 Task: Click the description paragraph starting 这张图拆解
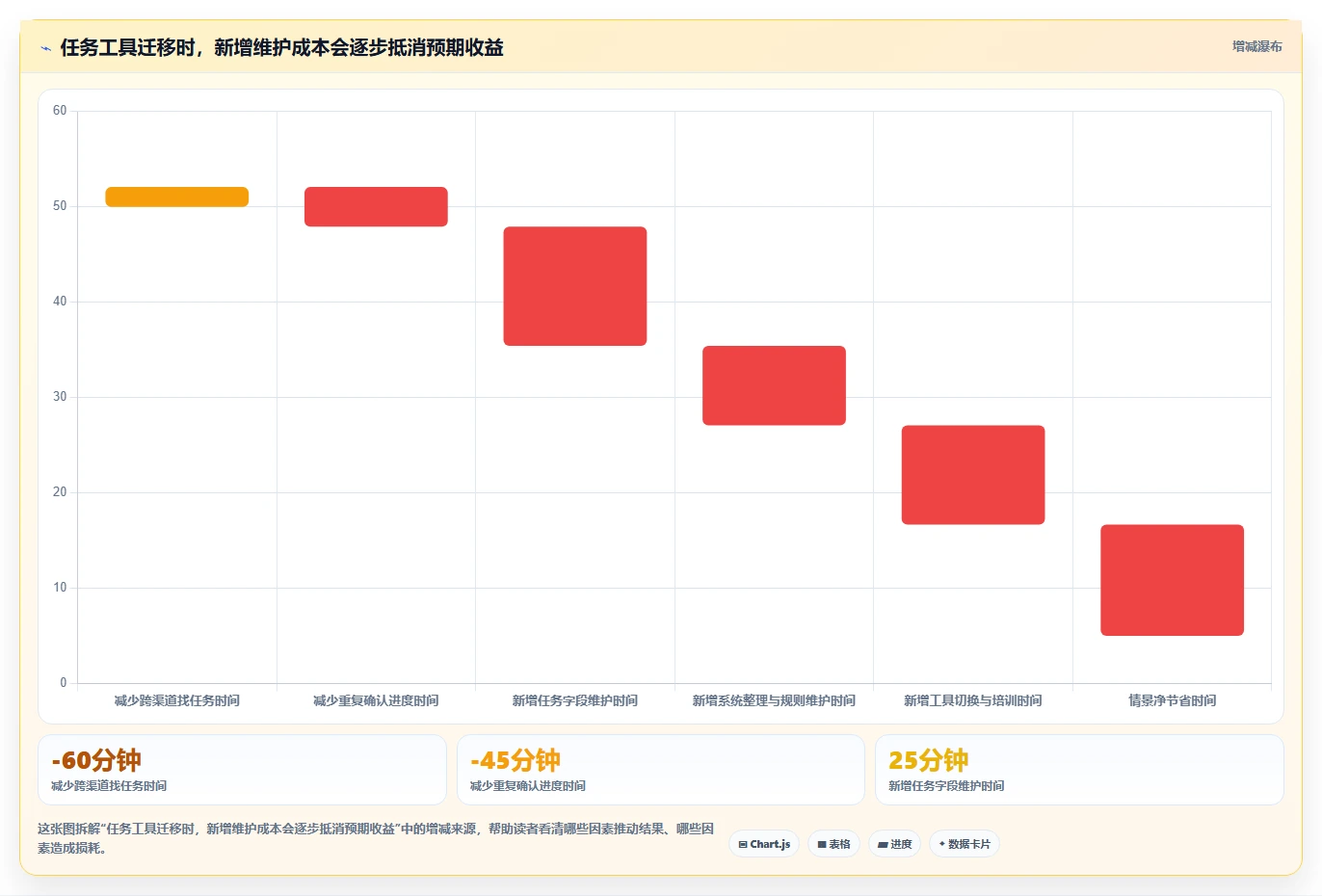pos(376,838)
